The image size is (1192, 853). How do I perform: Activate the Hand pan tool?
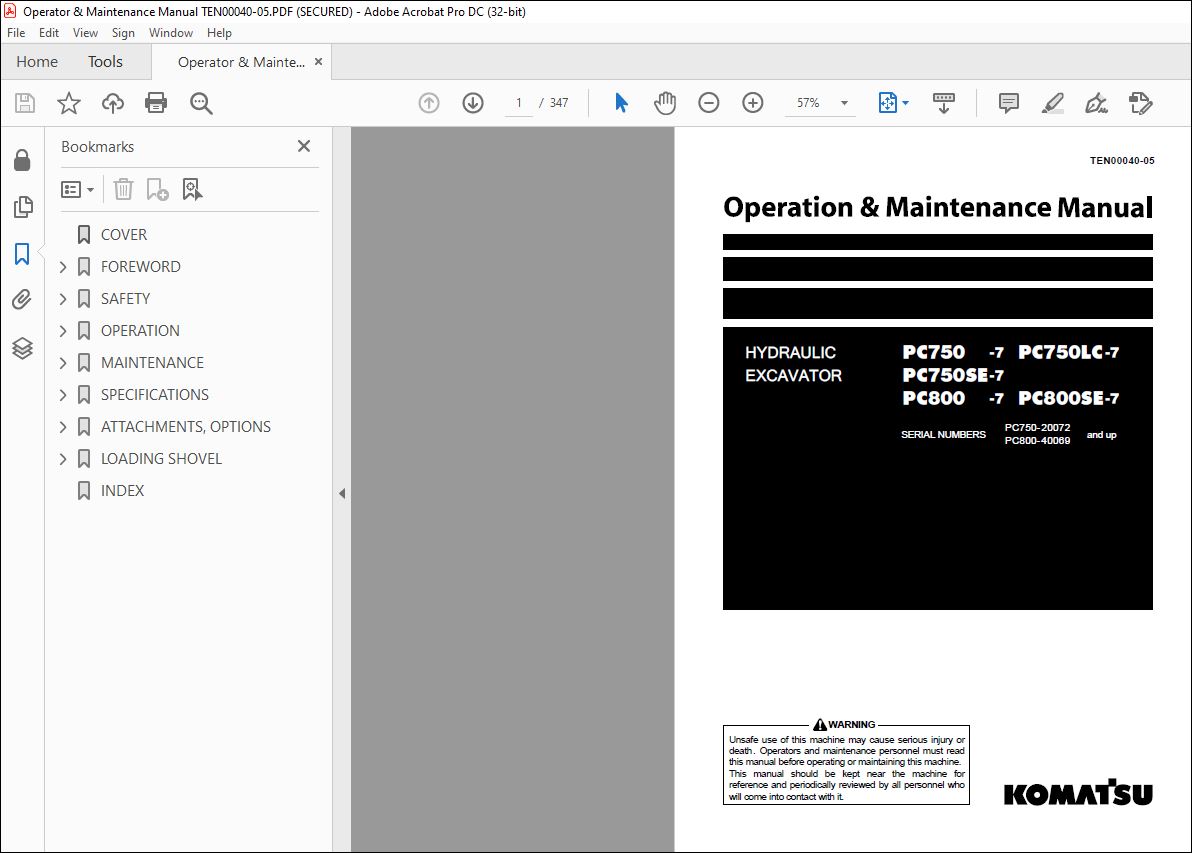664,103
